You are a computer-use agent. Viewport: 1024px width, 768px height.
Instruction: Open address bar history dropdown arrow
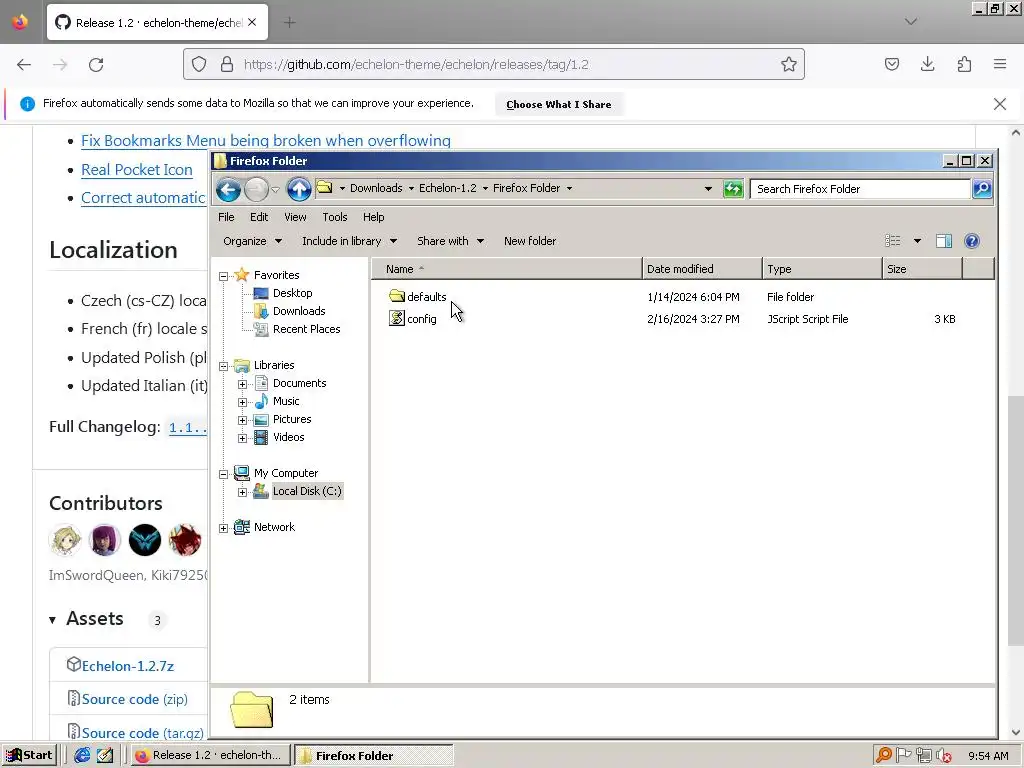pos(708,189)
